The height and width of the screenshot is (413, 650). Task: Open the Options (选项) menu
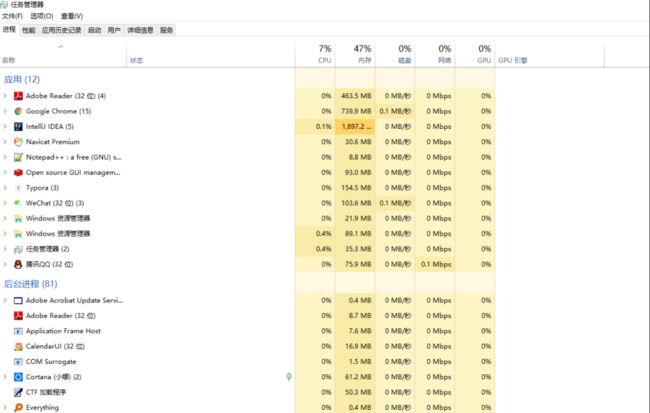pyautogui.click(x=42, y=16)
